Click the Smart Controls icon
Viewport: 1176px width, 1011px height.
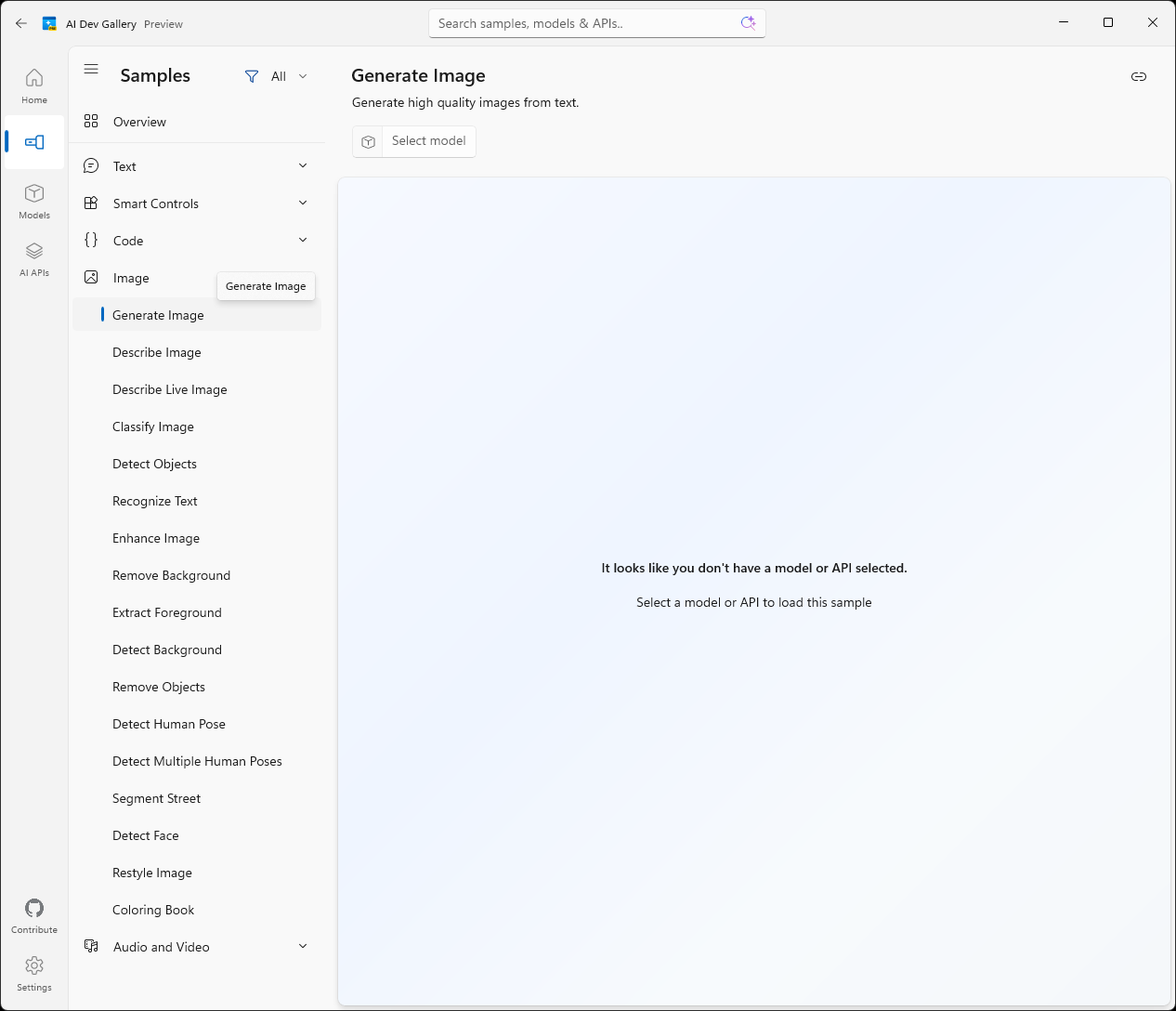[91, 203]
